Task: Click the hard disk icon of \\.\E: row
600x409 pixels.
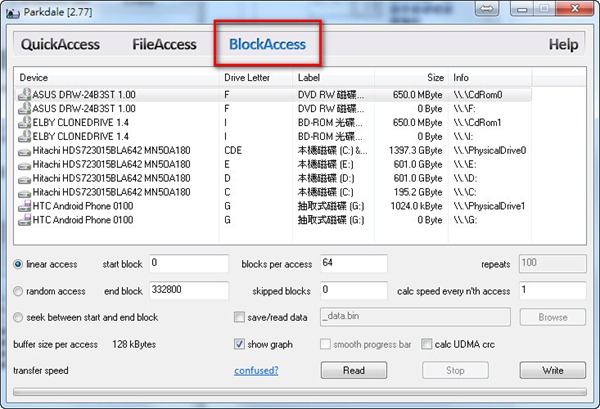Action: tap(24, 165)
